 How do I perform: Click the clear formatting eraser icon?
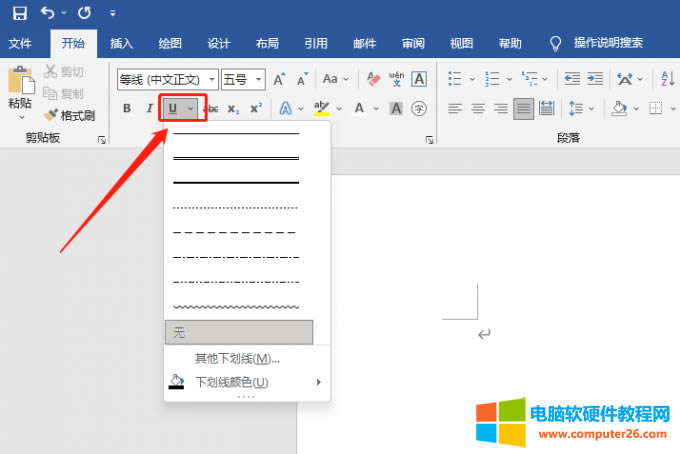pos(373,78)
